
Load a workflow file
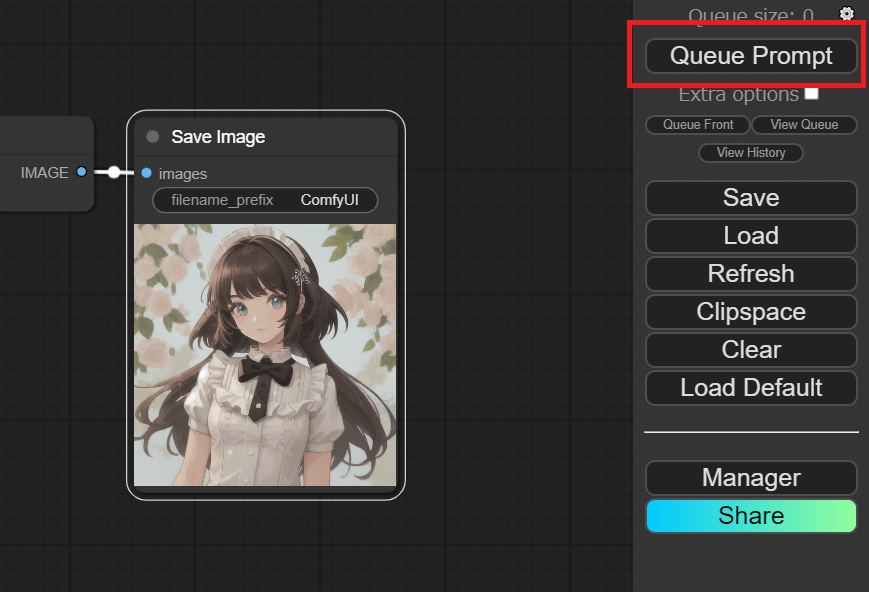751,236
